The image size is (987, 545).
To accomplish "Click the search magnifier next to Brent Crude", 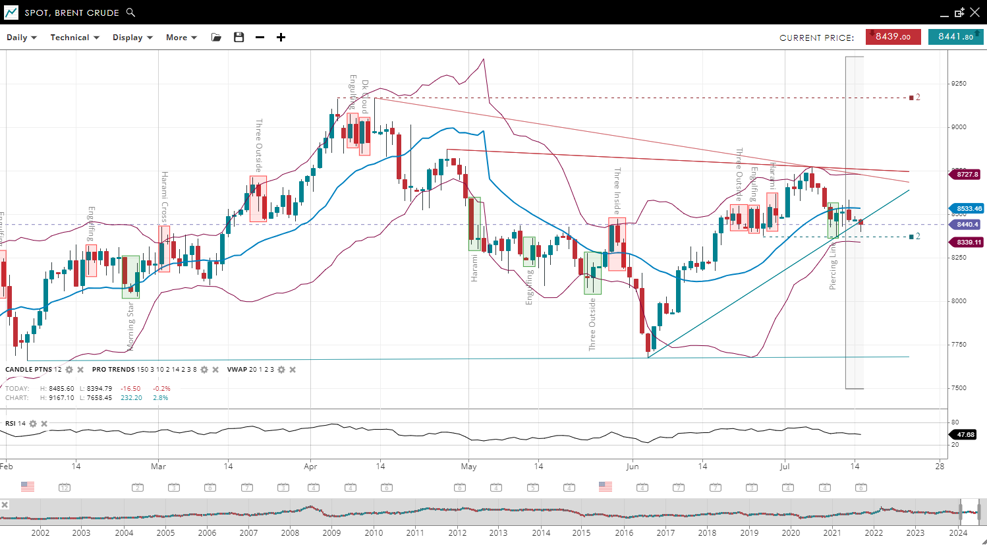I will (131, 13).
